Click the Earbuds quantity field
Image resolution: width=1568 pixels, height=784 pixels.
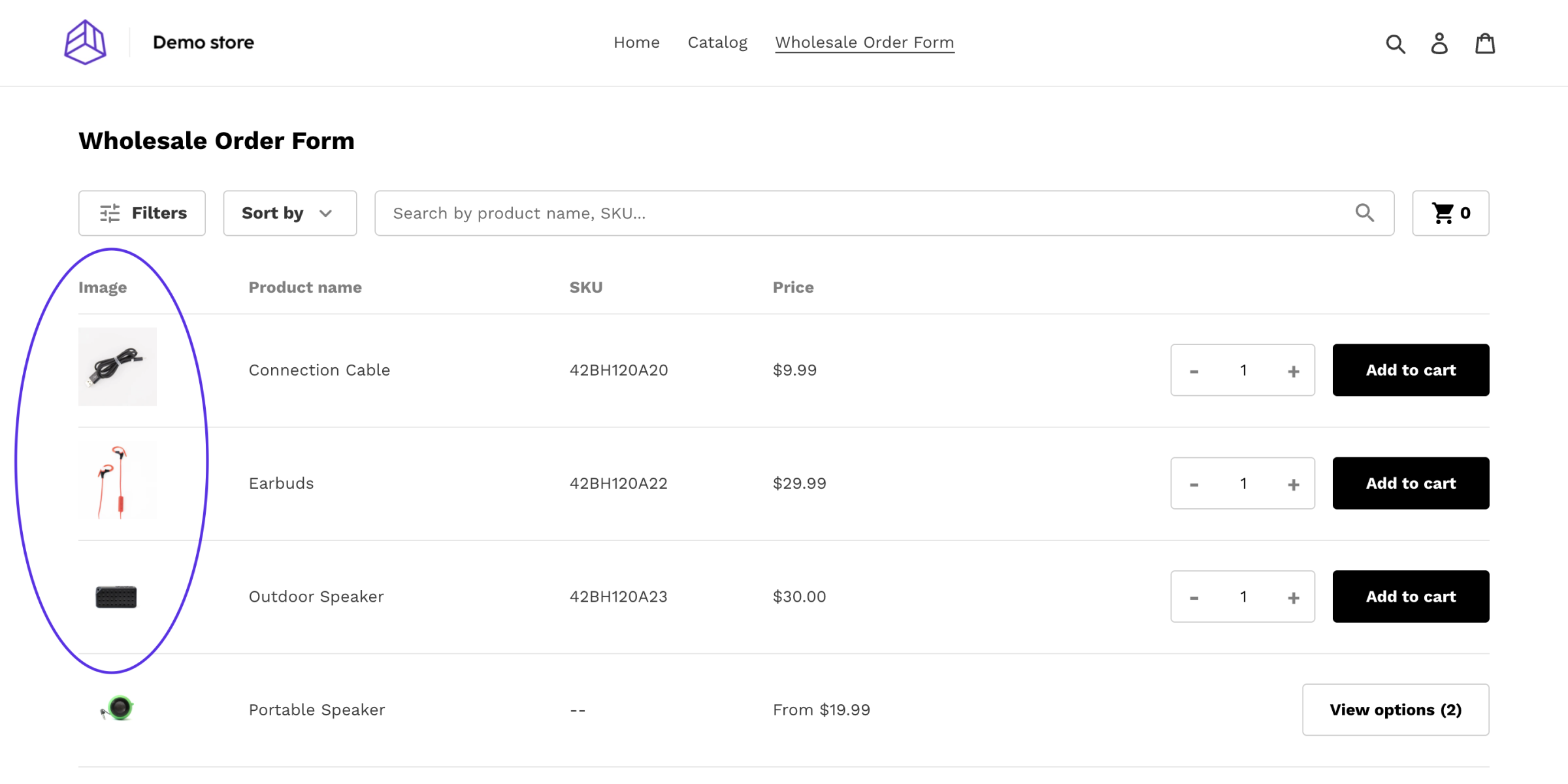pyautogui.click(x=1243, y=483)
